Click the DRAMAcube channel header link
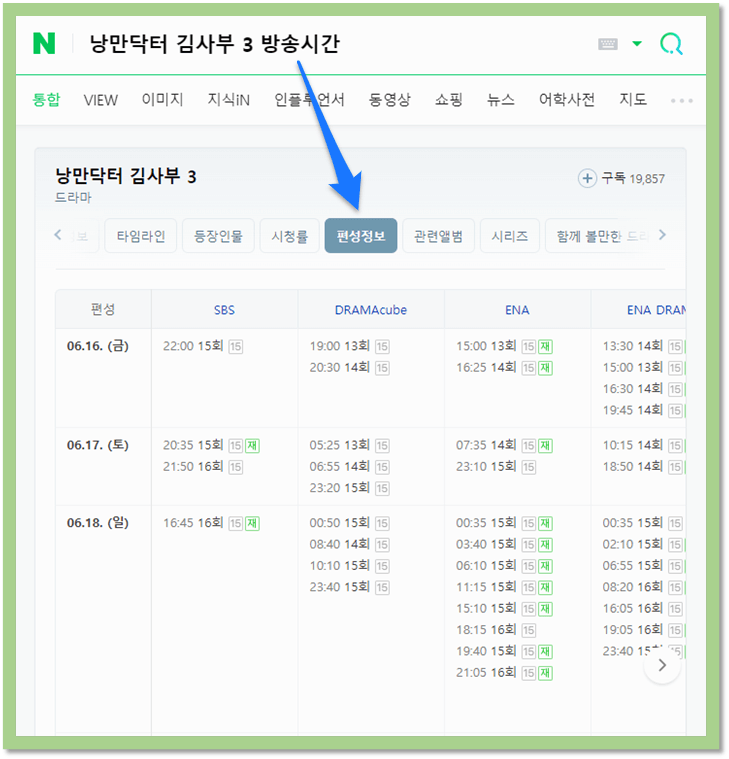Image resolution: width=729 pixels, height=759 pixels. pos(371,310)
